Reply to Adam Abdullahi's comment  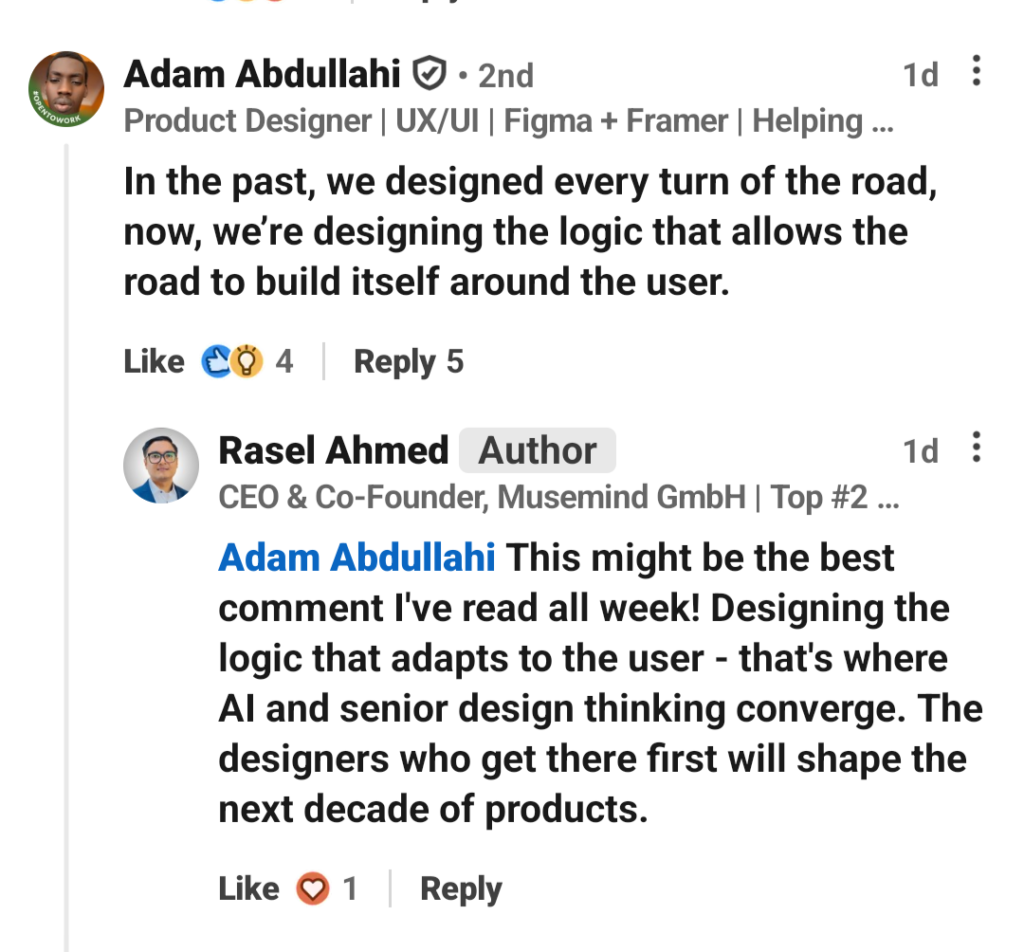tap(394, 361)
